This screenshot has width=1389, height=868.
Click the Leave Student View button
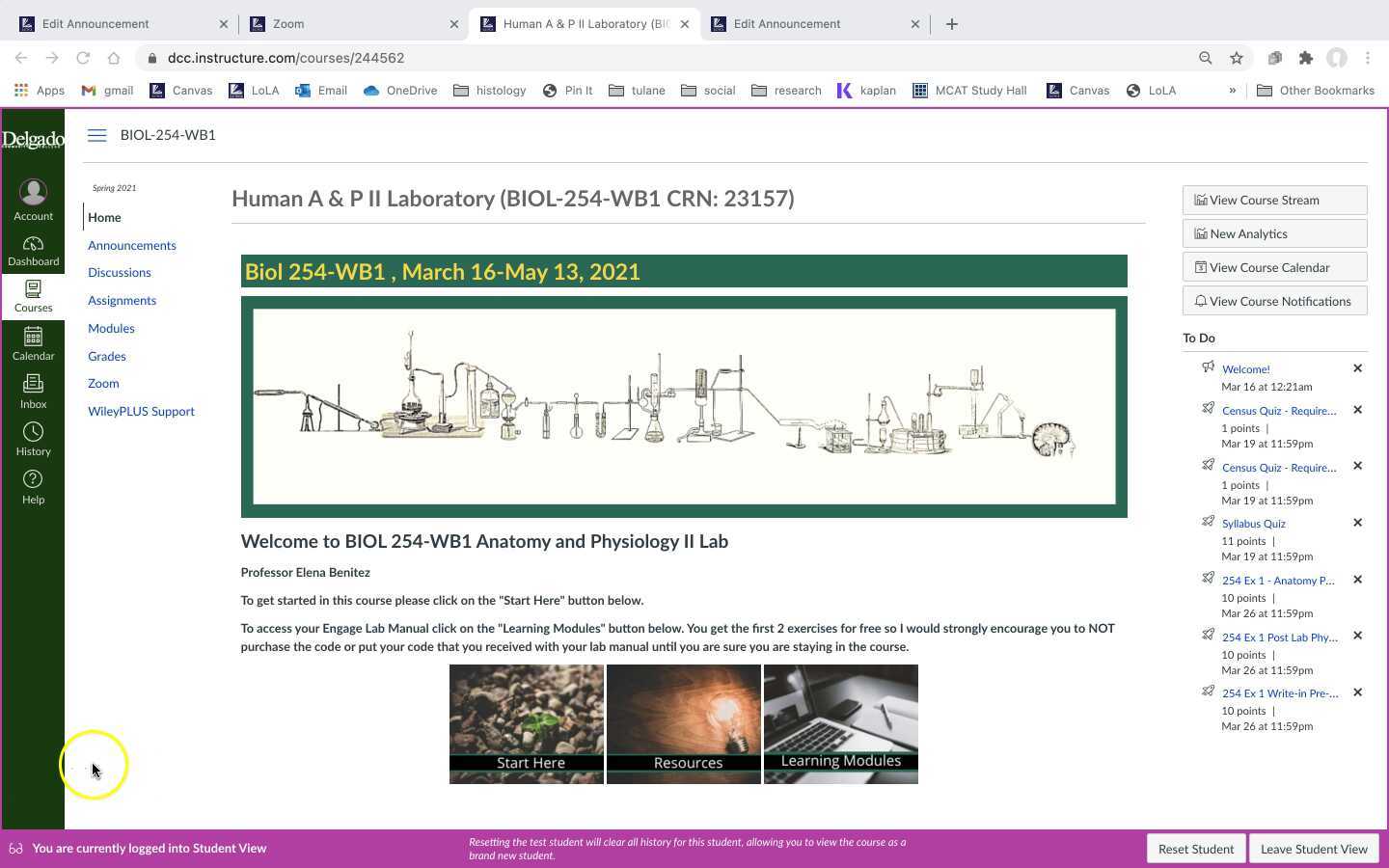click(x=1314, y=849)
